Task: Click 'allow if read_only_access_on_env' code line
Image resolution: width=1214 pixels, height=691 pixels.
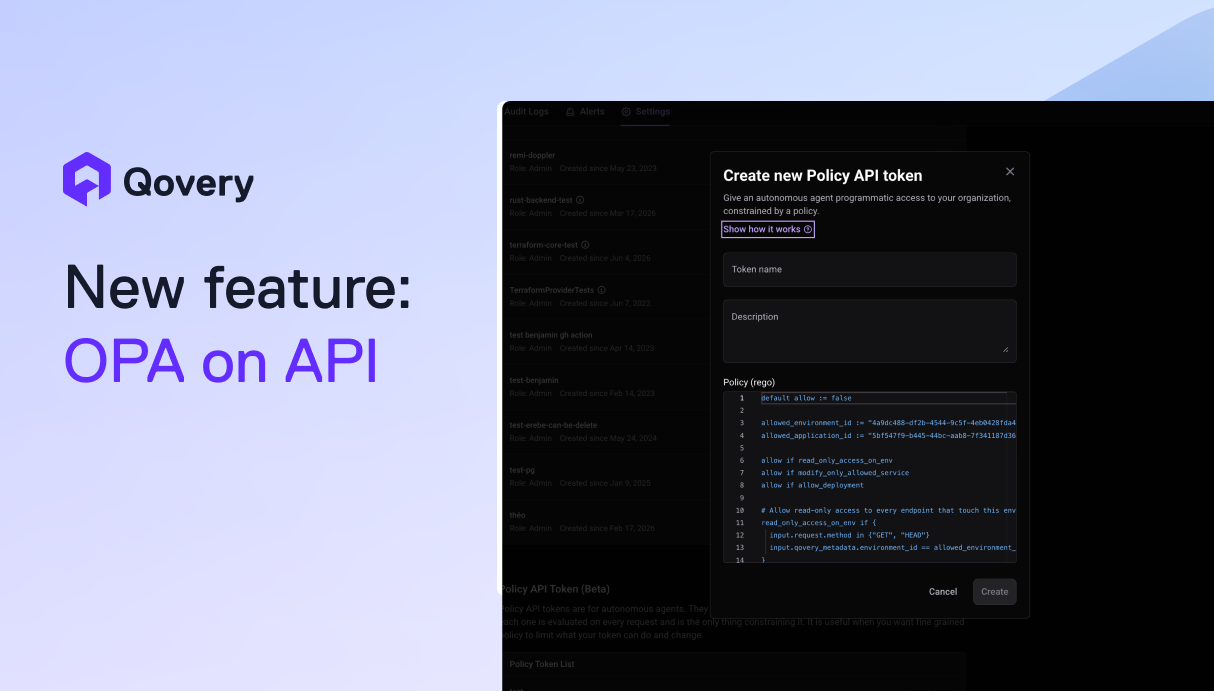Action: pos(827,460)
